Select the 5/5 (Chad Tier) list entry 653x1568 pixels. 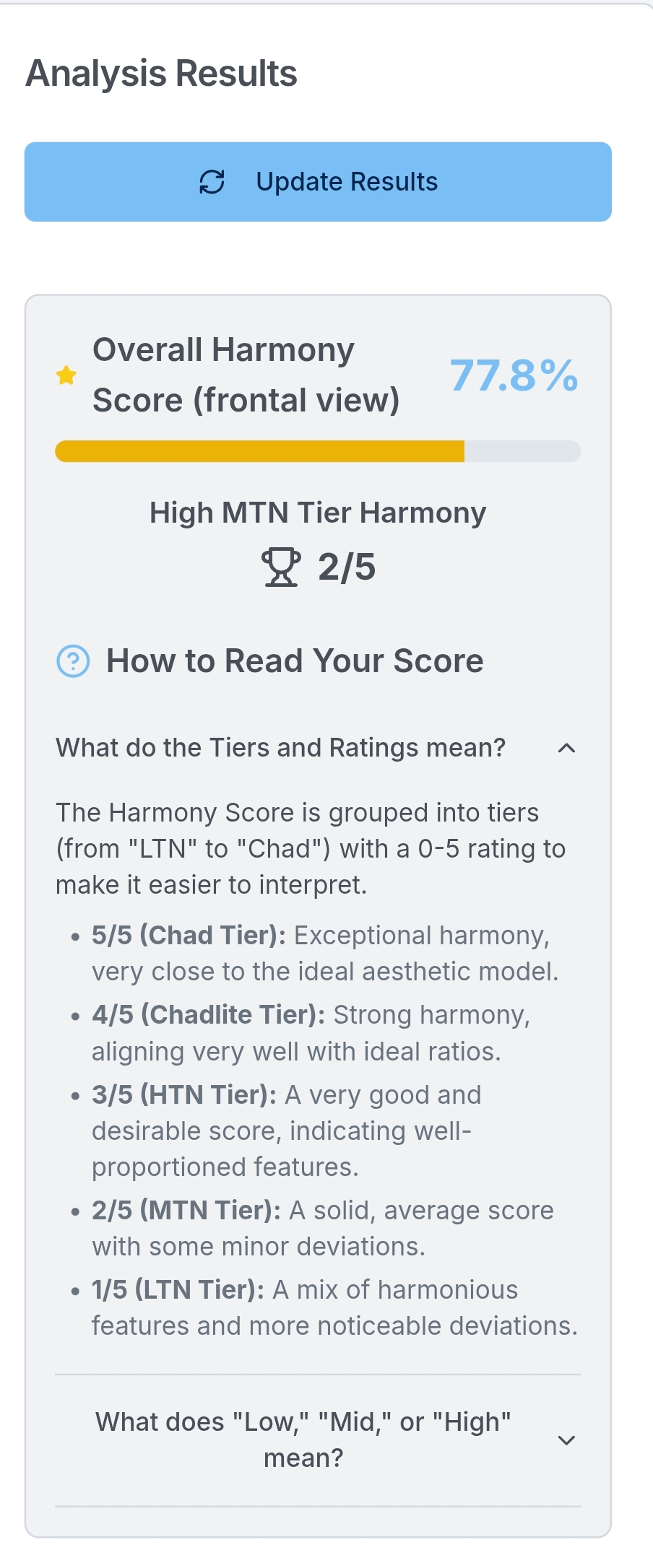tap(325, 953)
